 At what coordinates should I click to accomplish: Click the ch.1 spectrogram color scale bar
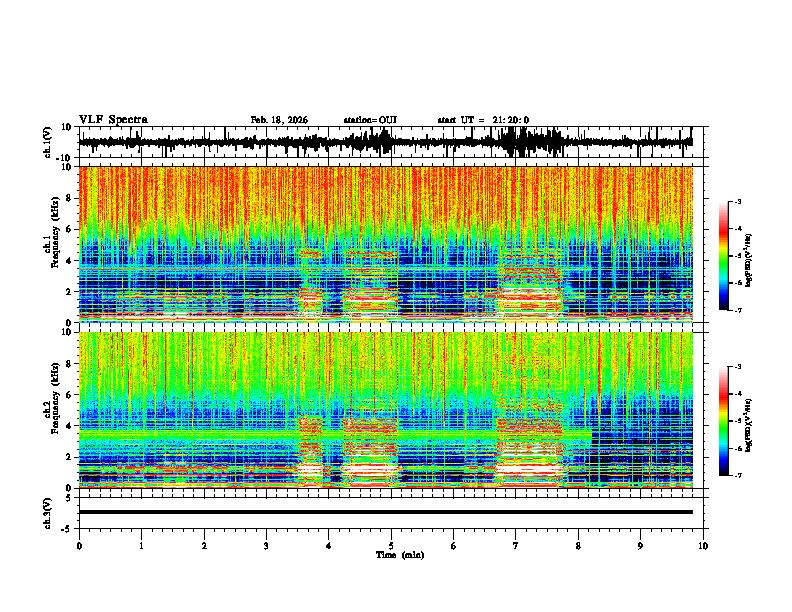[x=724, y=256]
